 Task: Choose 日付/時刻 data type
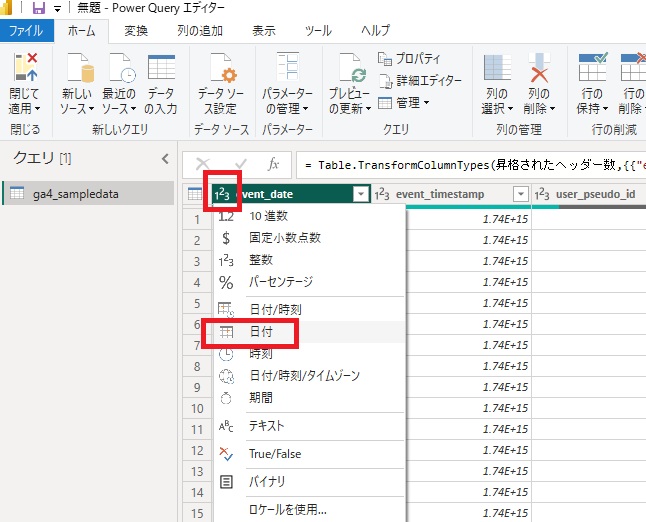click(x=309, y=309)
